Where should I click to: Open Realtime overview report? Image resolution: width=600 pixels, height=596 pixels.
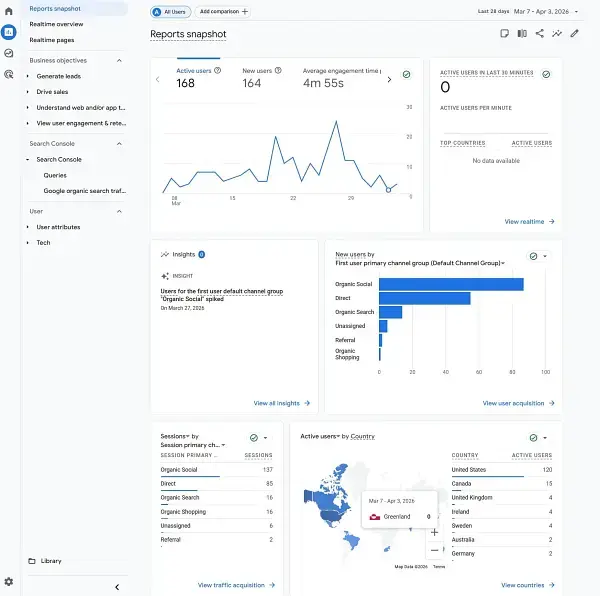click(56, 23)
